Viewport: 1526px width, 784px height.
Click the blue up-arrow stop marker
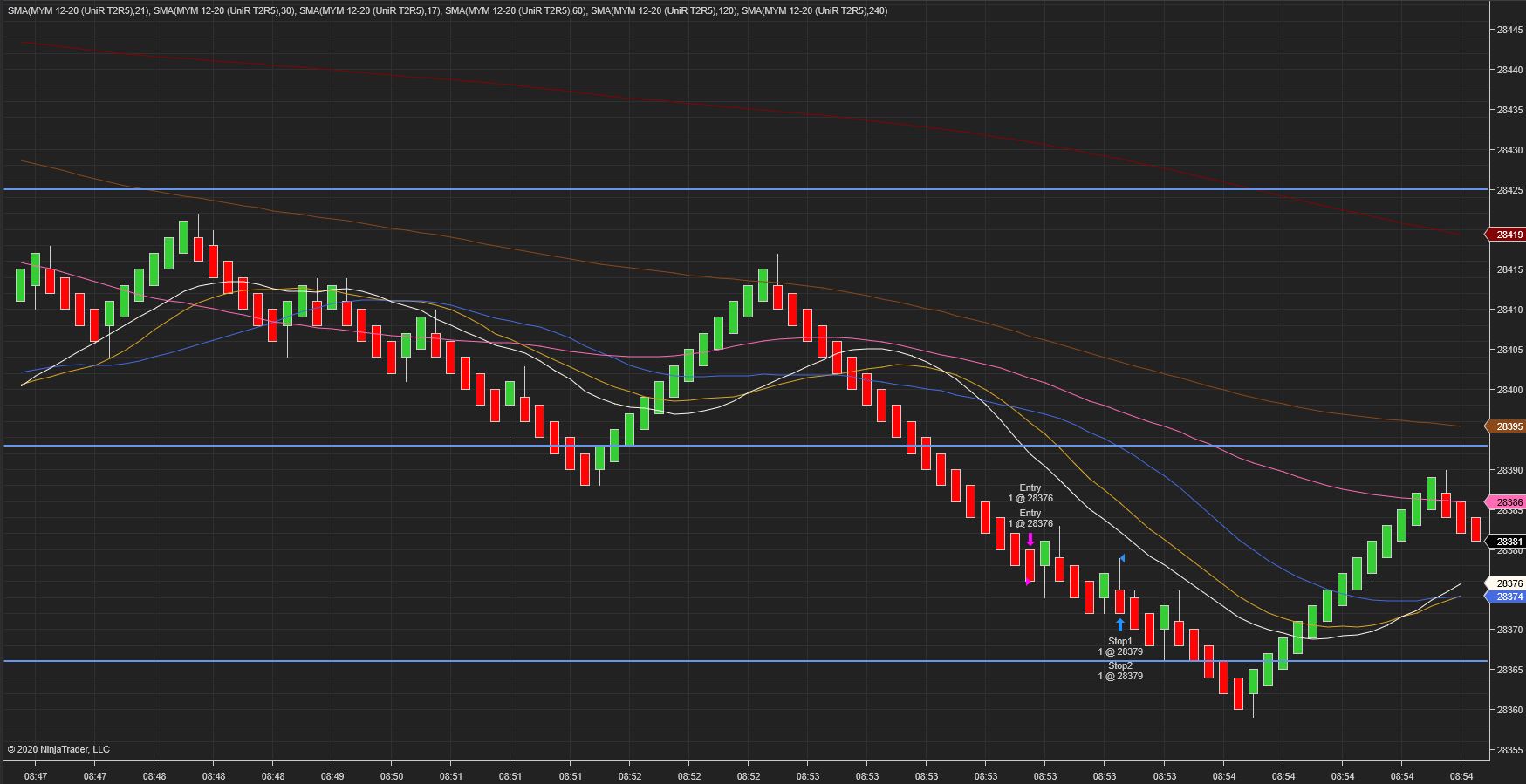click(1120, 624)
